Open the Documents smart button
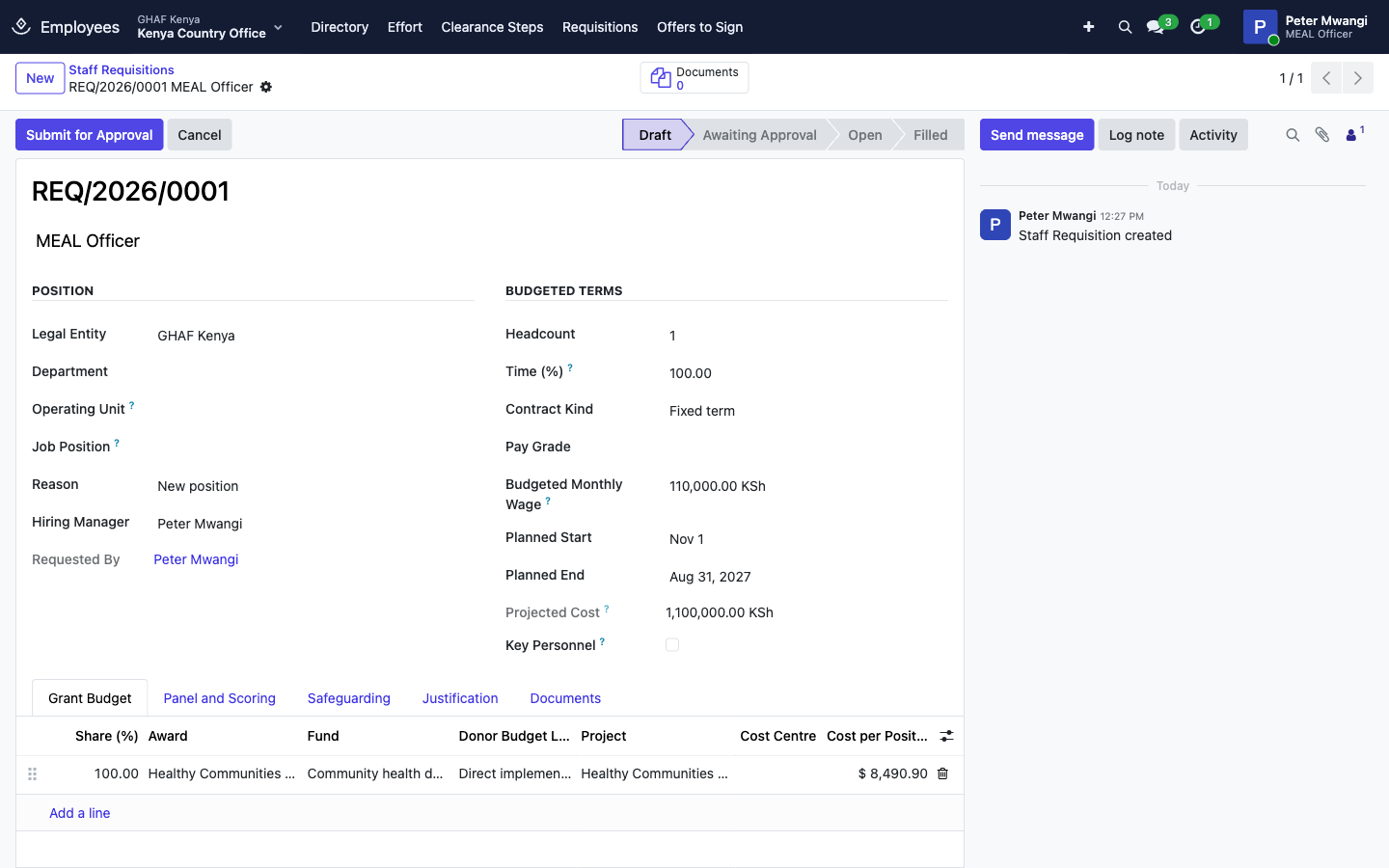This screenshot has width=1389, height=868. tap(694, 78)
